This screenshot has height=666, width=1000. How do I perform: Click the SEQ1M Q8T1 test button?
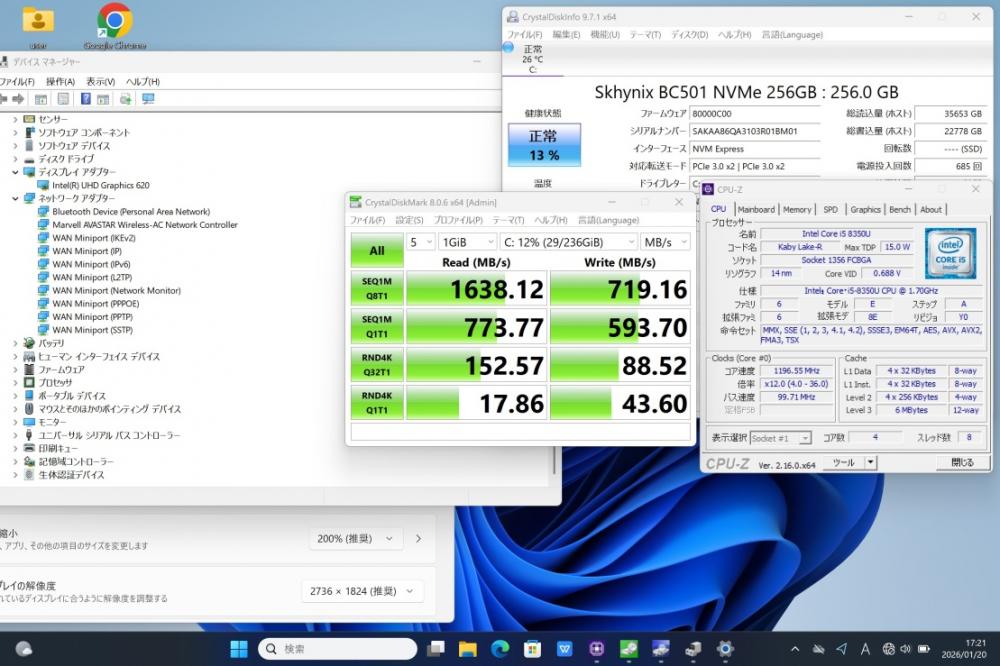(x=377, y=289)
